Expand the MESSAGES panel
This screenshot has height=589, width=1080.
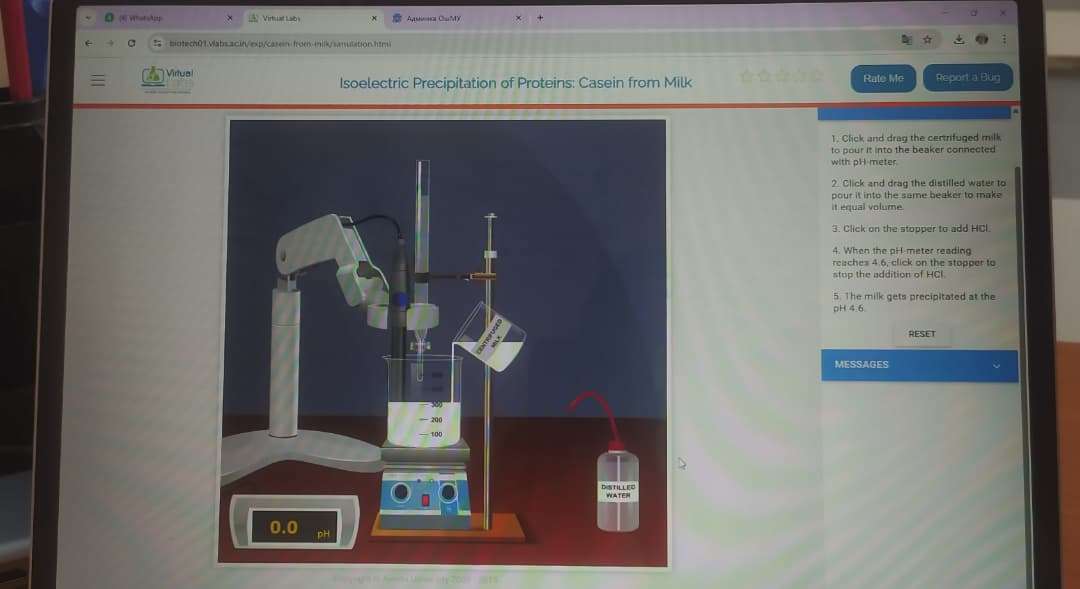pos(918,365)
